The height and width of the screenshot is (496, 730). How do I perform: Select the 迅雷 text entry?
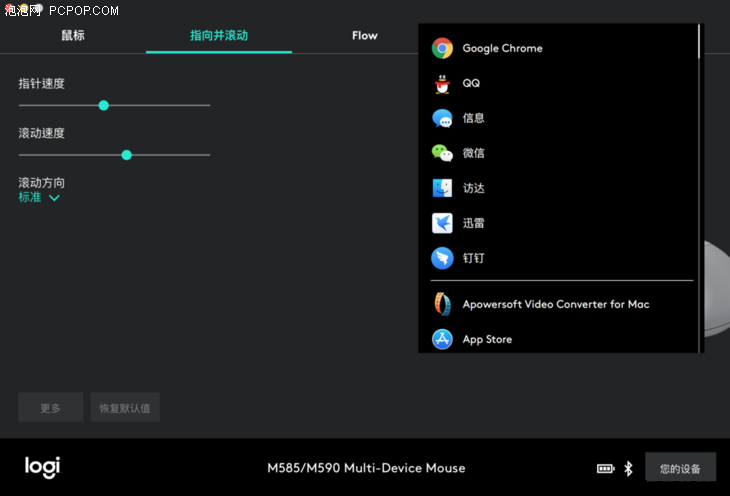click(x=473, y=223)
